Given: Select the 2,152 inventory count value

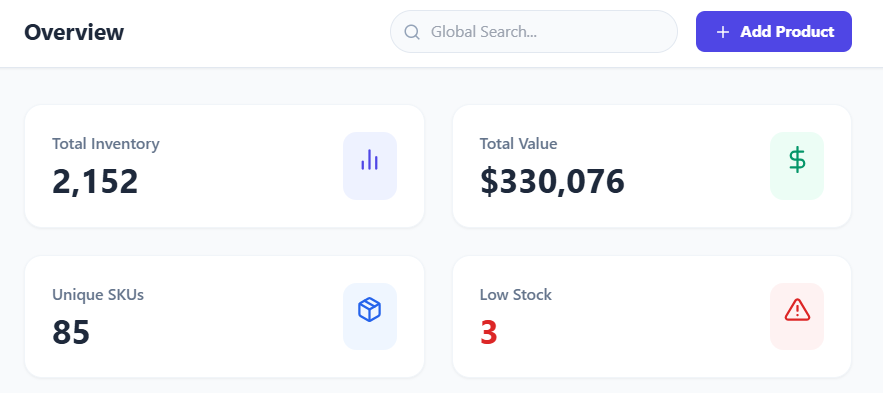Looking at the screenshot, I should (95, 181).
